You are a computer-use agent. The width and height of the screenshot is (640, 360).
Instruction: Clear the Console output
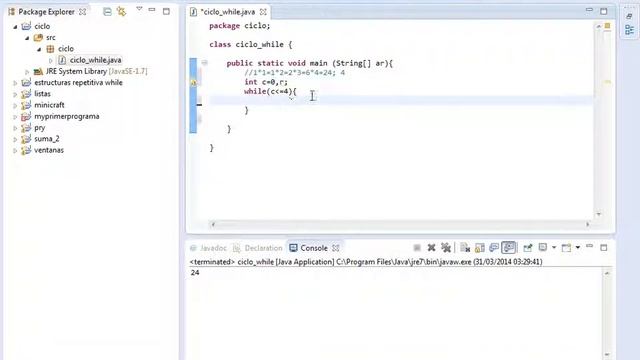coord(465,248)
